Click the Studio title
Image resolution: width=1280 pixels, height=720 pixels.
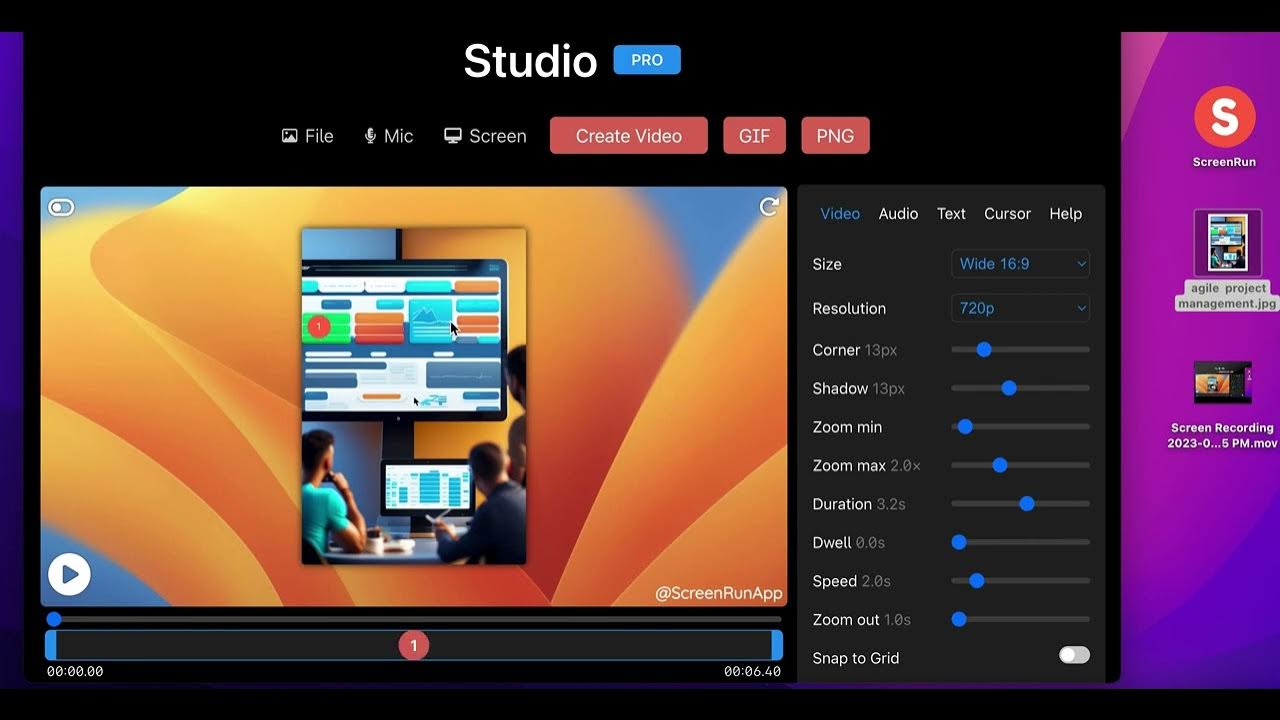pos(530,61)
